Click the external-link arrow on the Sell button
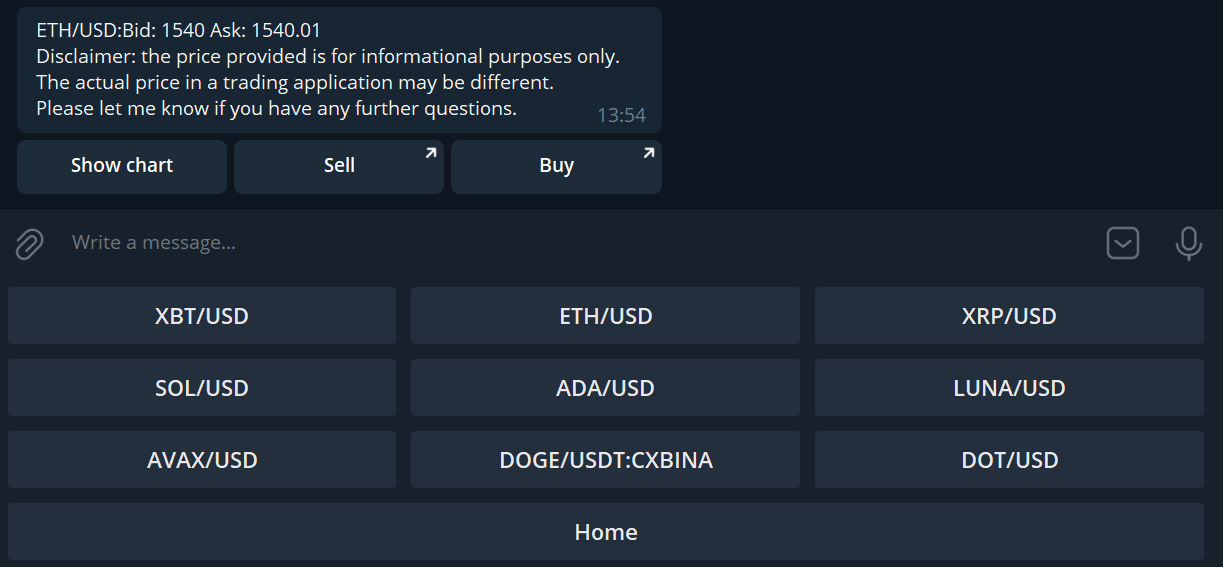The height and width of the screenshot is (567, 1223). [x=431, y=153]
